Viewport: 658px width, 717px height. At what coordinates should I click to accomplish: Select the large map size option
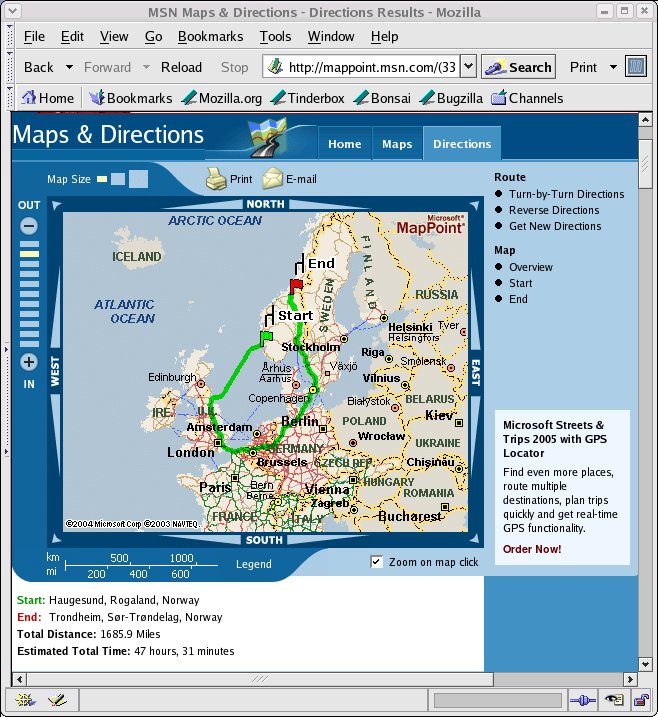(x=138, y=179)
